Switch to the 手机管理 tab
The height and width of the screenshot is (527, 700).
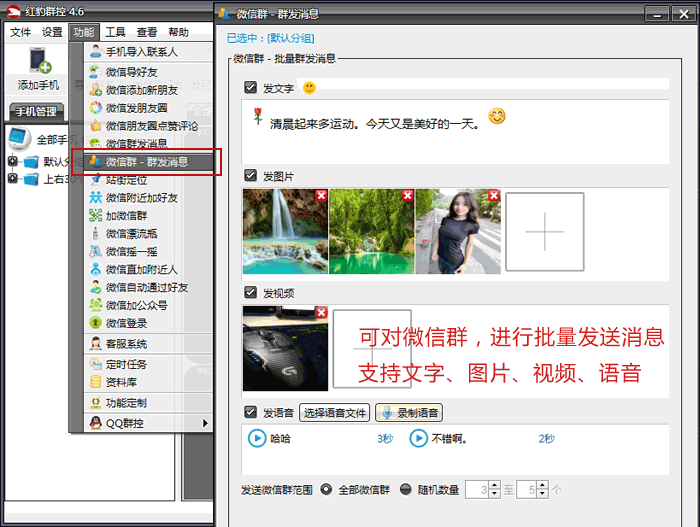pyautogui.click(x=36, y=112)
